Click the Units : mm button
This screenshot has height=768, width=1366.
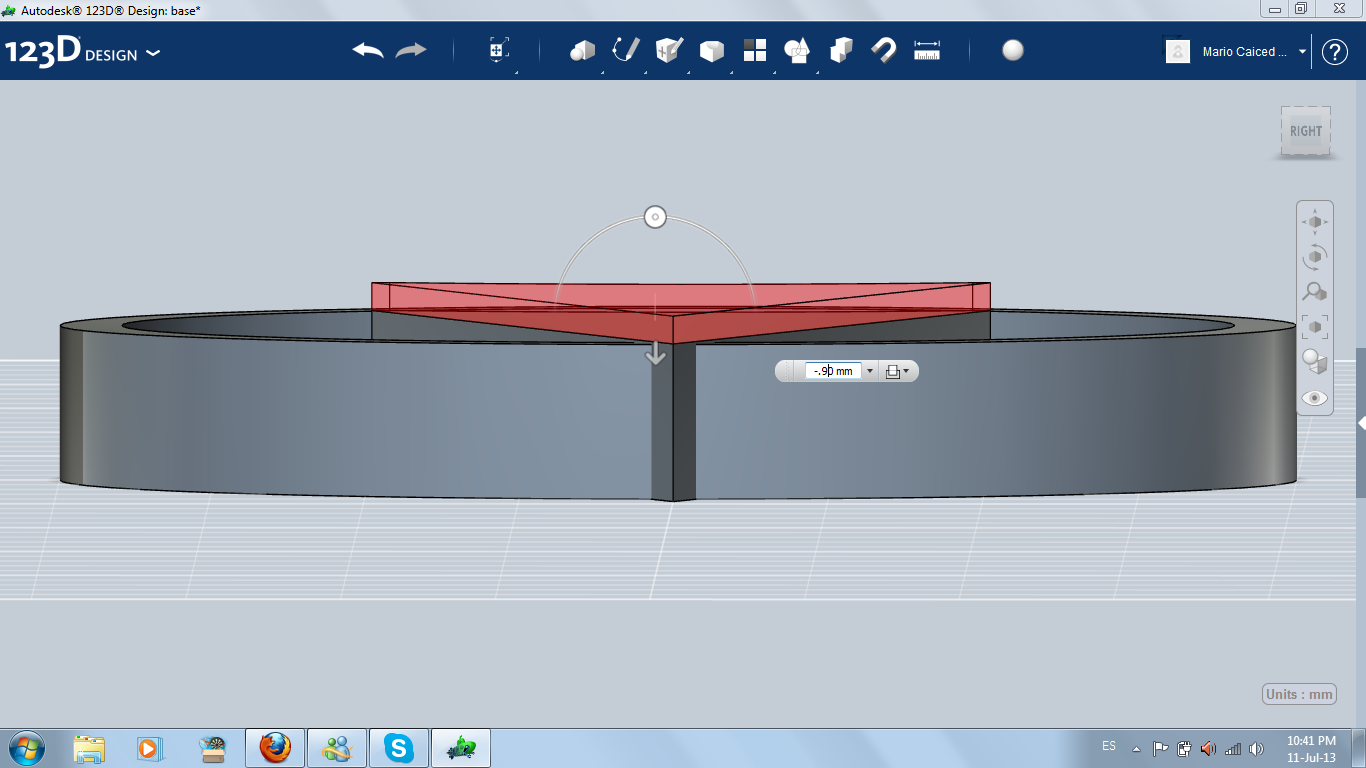pyautogui.click(x=1300, y=694)
